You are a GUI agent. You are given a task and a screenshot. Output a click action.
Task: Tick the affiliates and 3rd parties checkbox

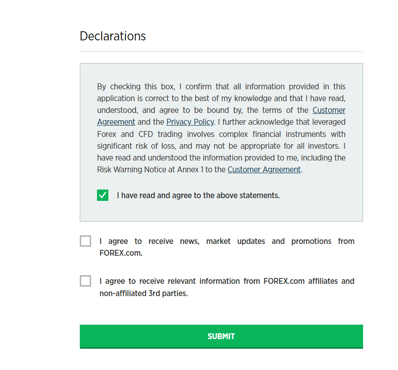(85, 281)
